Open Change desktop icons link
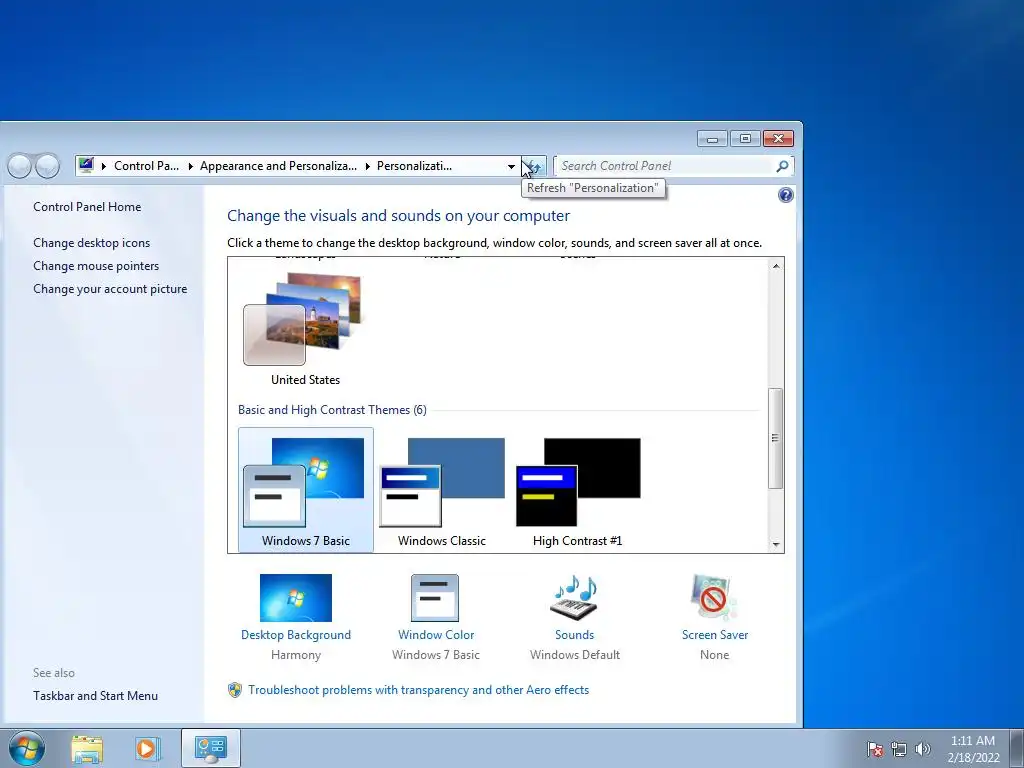The image size is (1024, 768). [x=91, y=242]
